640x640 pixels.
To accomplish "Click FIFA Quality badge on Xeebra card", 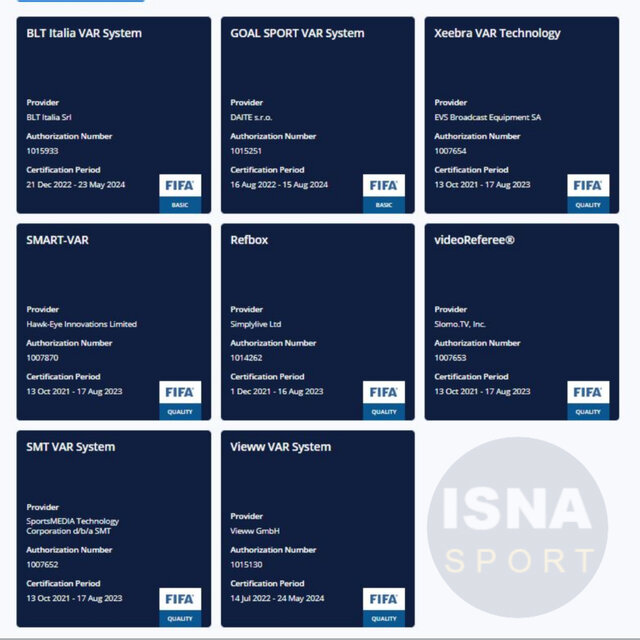I will coord(588,193).
